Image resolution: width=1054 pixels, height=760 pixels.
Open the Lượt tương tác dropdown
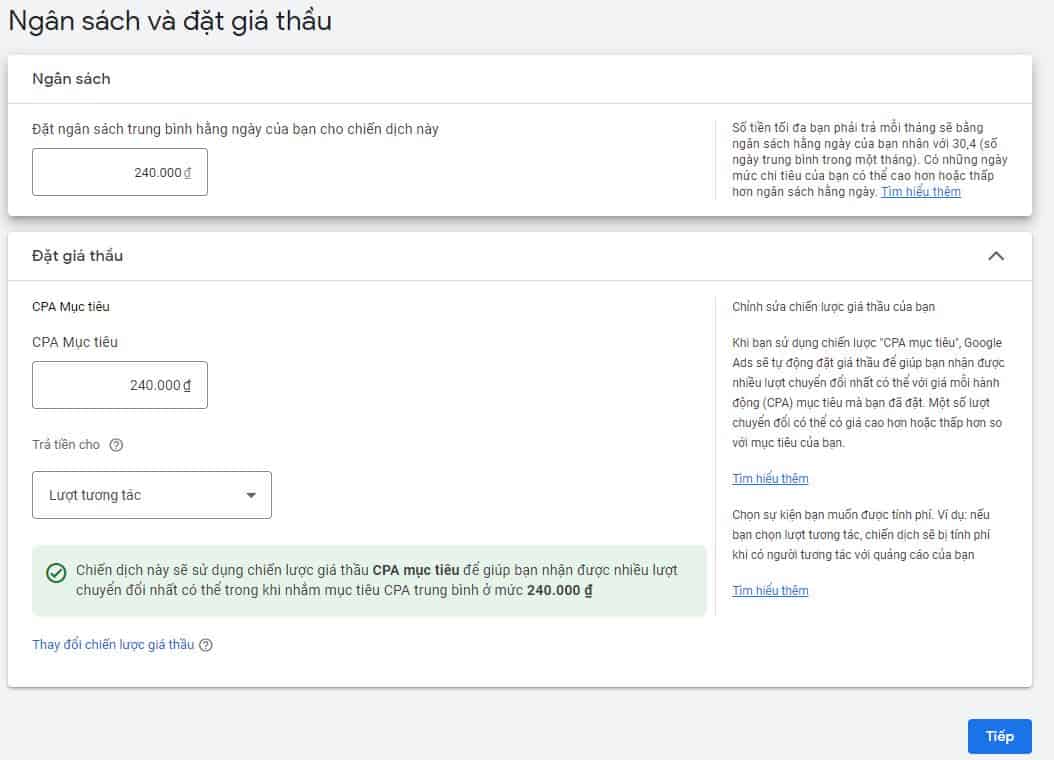pos(151,495)
